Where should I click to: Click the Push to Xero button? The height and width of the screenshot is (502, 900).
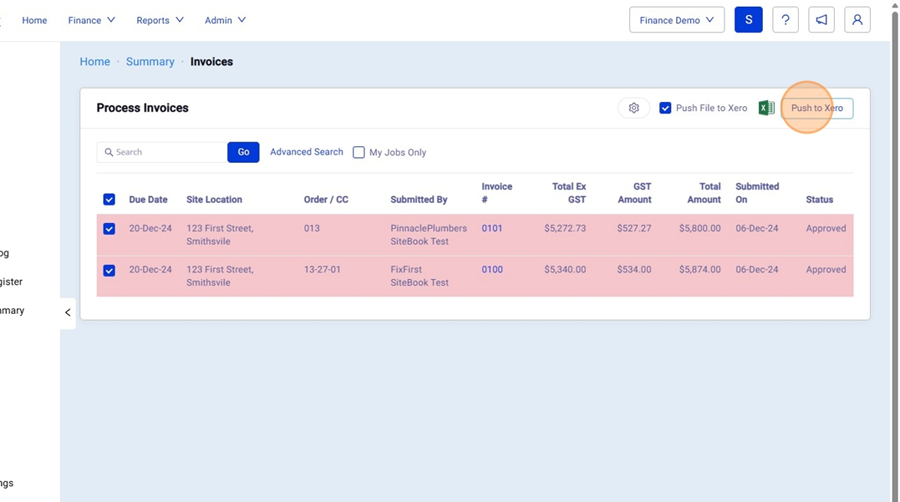(816, 108)
